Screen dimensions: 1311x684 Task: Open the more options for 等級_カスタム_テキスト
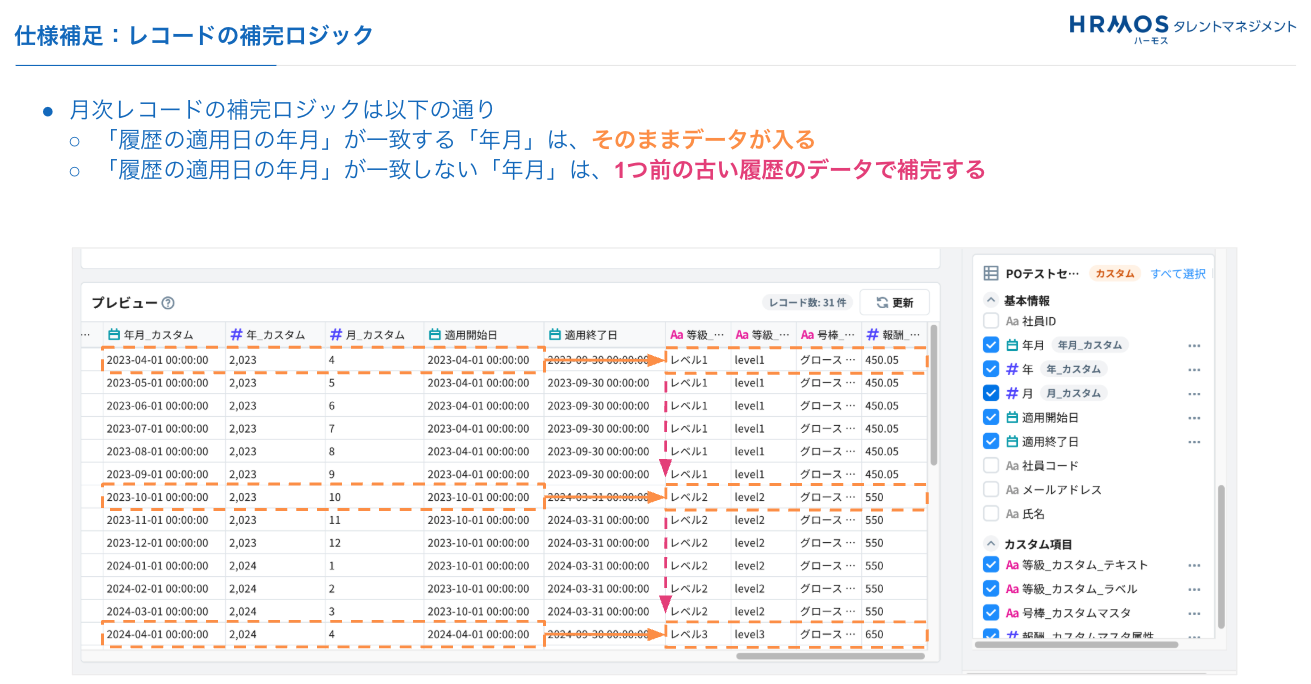1193,565
